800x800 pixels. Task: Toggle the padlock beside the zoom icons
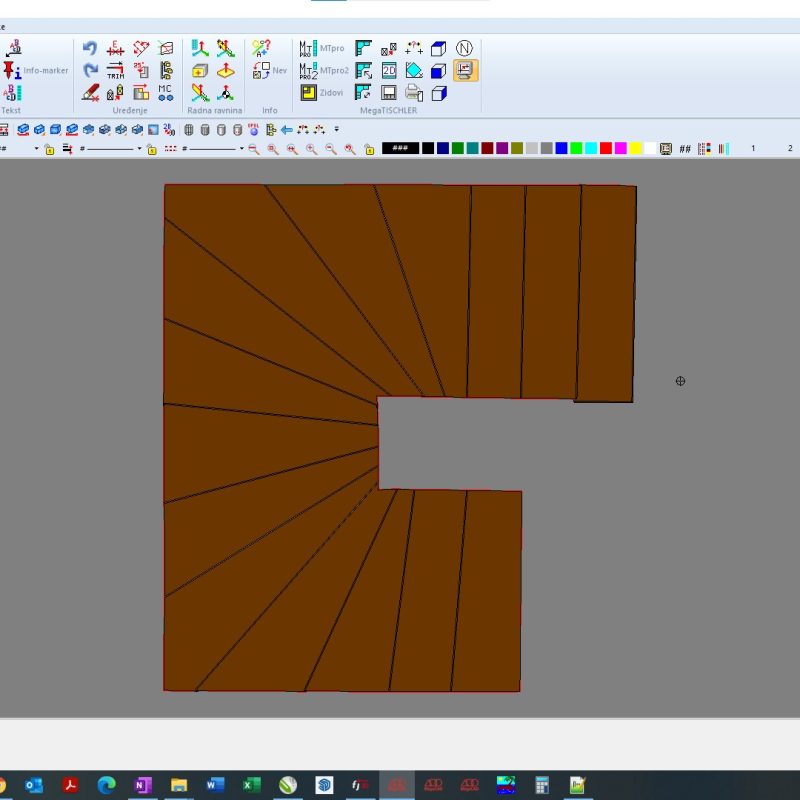point(370,148)
